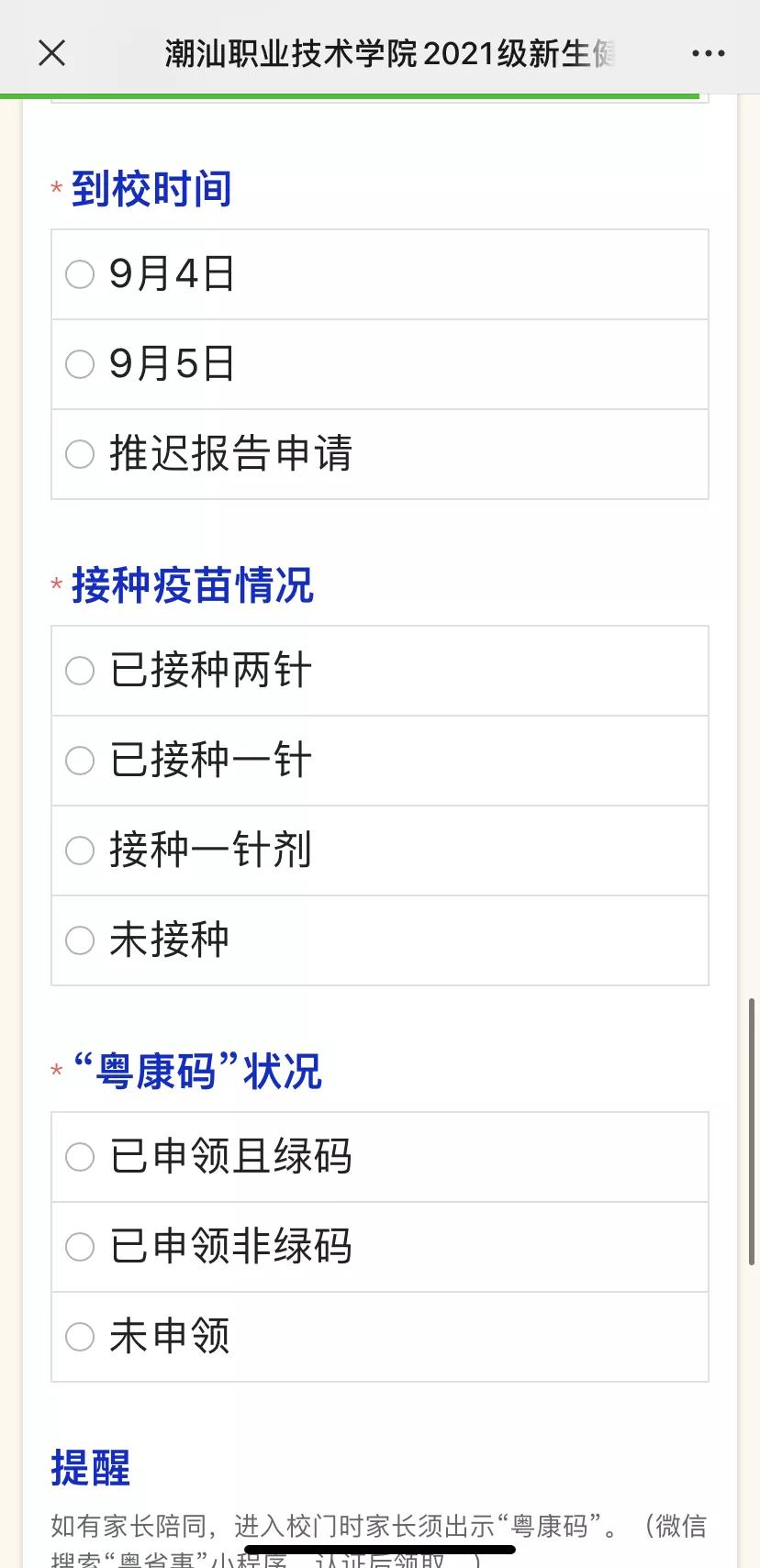
Task: Tap the page title 潮汕职业技术学院2021级新生
Action: pyautogui.click(x=390, y=54)
